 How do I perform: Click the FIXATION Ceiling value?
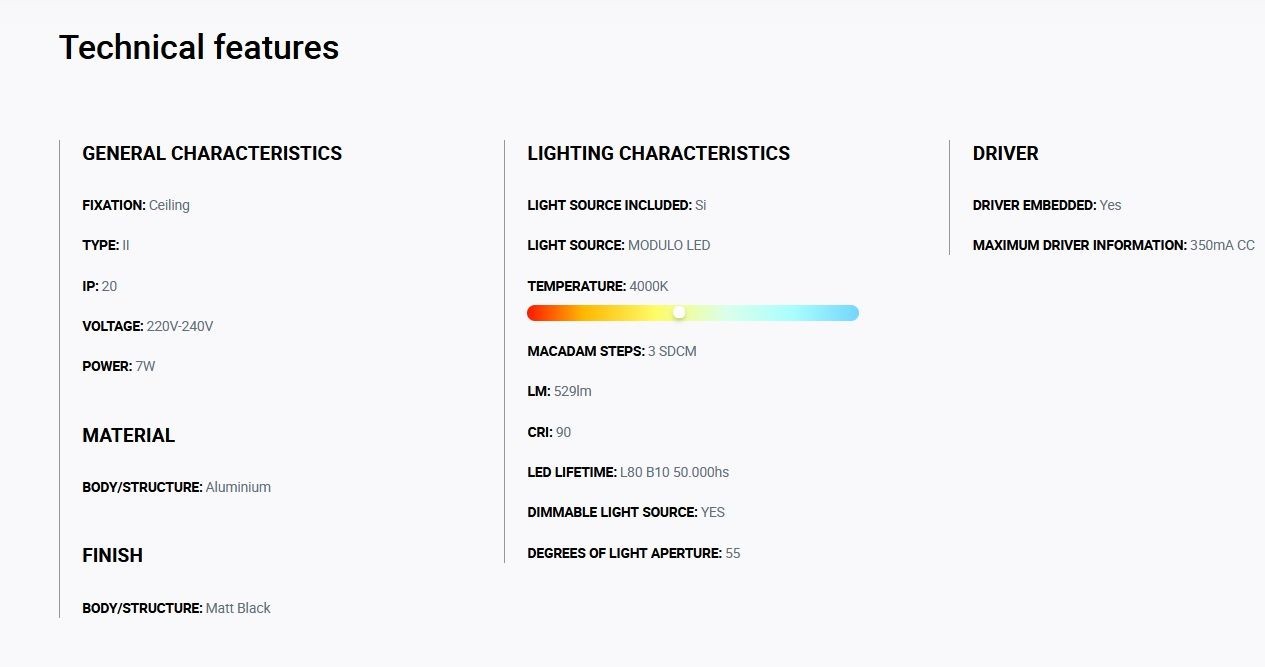coord(169,205)
